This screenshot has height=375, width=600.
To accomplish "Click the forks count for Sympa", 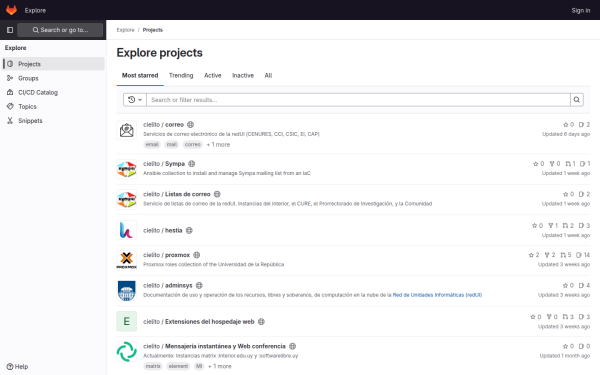I will click(x=555, y=163).
